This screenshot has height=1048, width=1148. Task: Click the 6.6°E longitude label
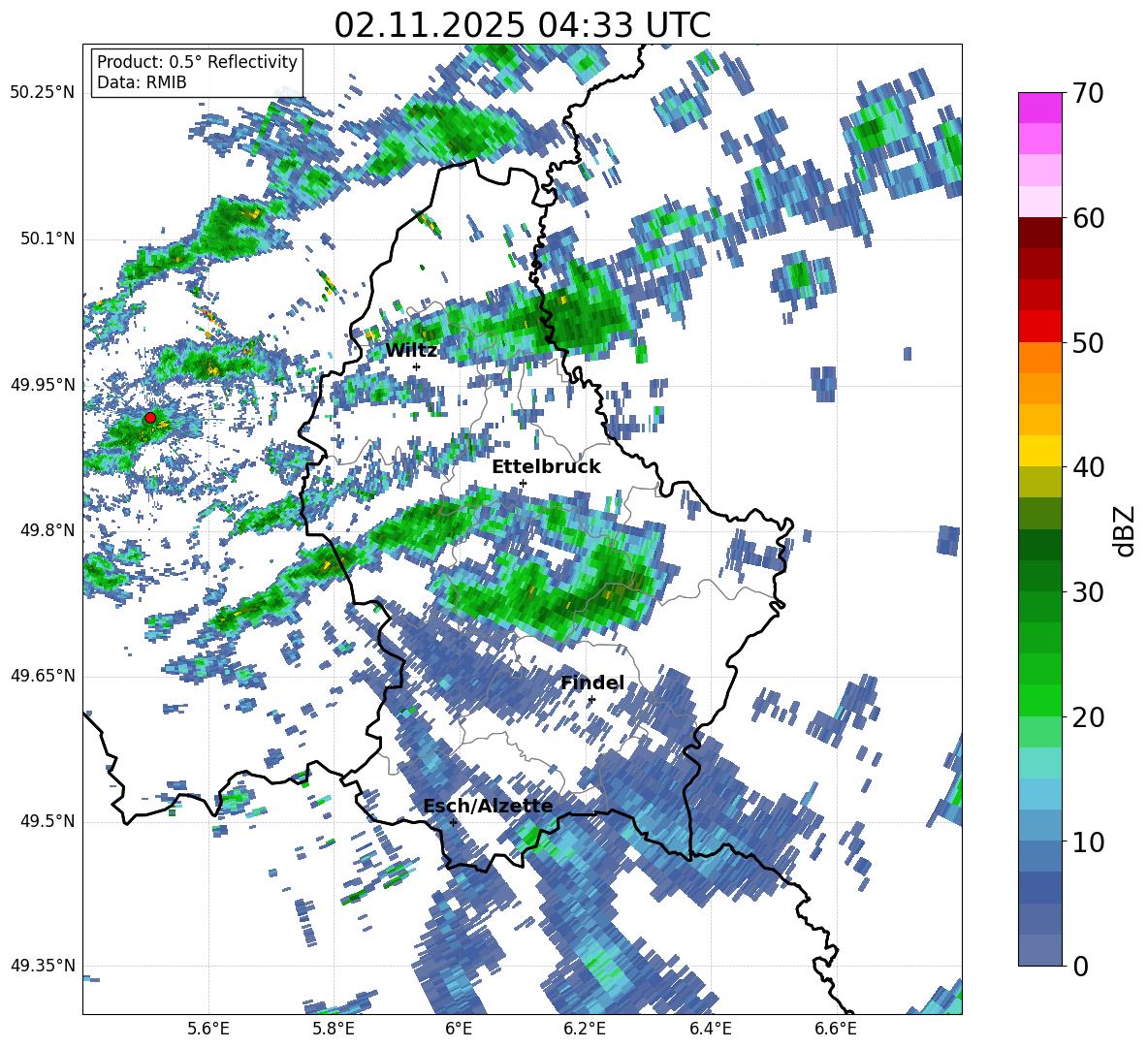836,1029
